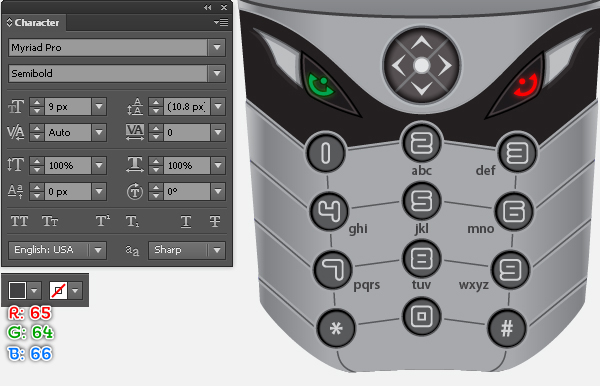
Task: Open the Myriad Pro font family dropdown
Action: point(217,47)
